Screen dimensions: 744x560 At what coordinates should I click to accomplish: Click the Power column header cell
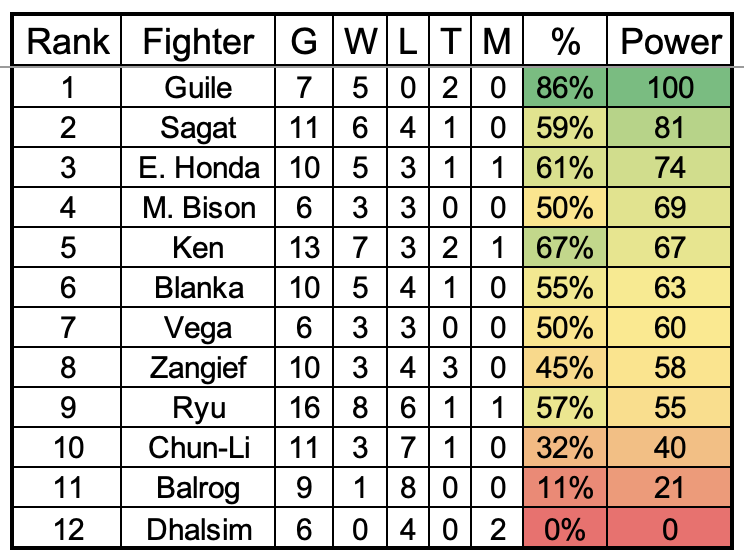669,41
